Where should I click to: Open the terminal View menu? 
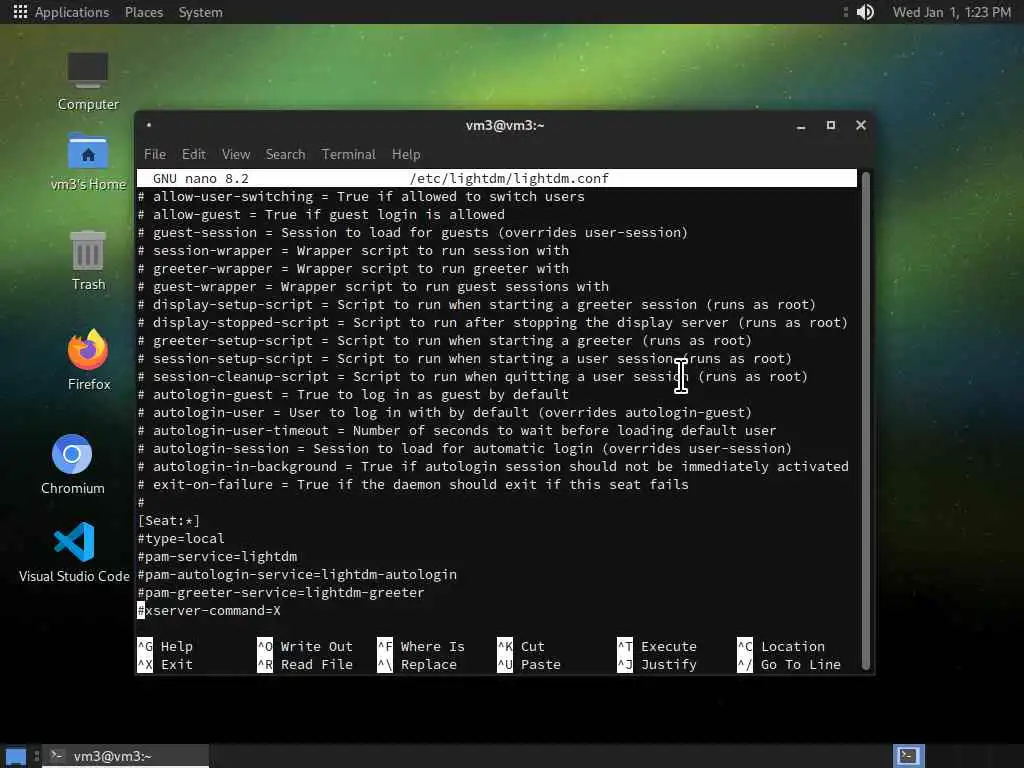[x=236, y=154]
